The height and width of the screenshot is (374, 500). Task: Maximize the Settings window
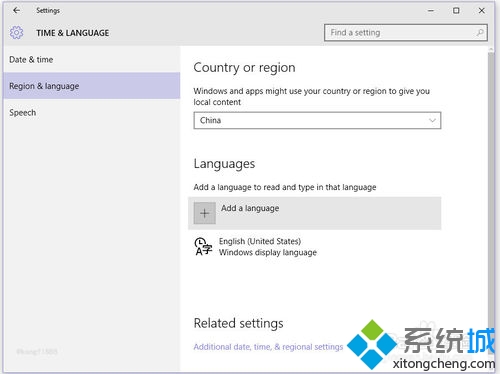456,11
